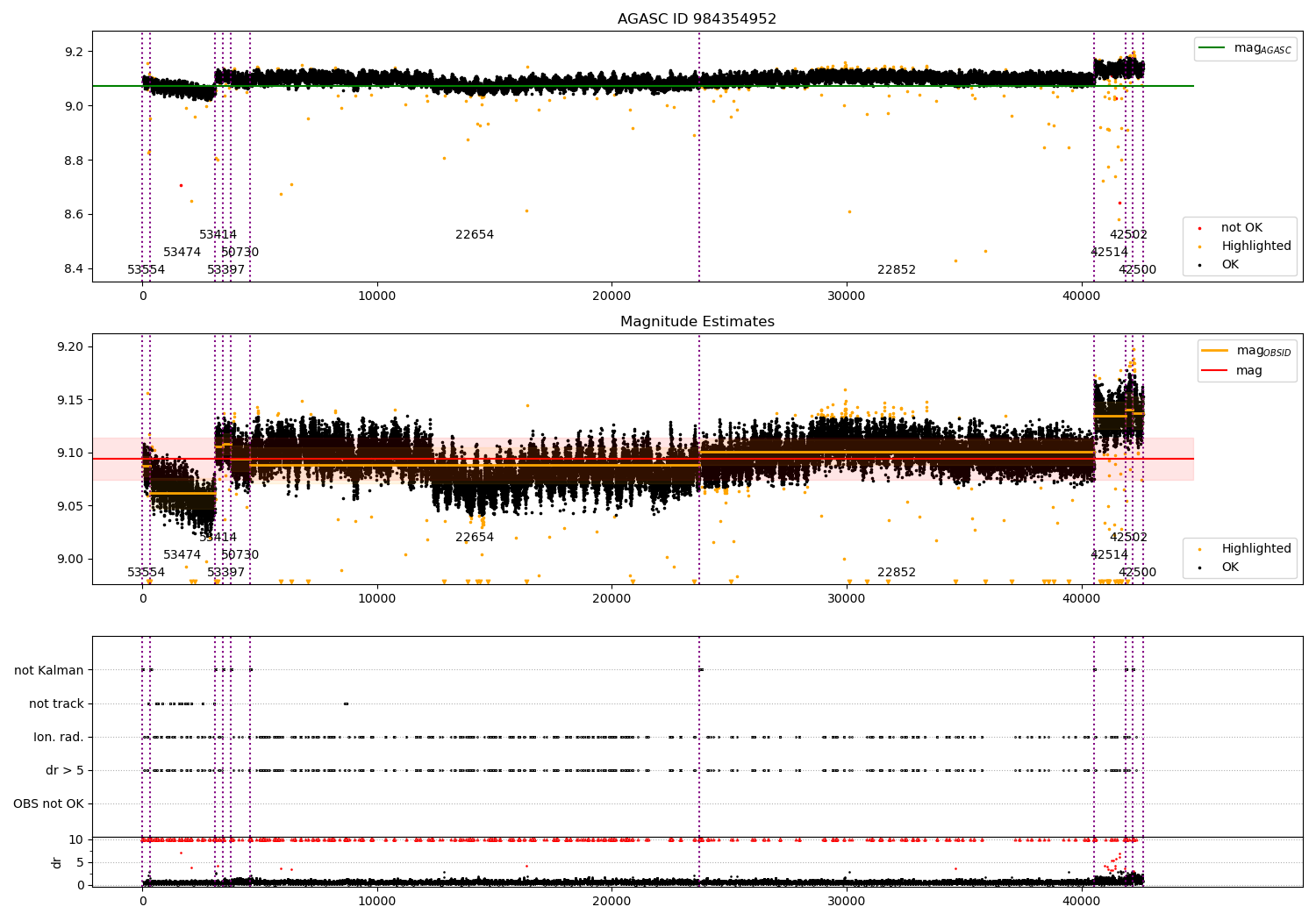1316x921 pixels.
Task: Click the 'Magnitude Estimates' plot title
Action: (697, 322)
